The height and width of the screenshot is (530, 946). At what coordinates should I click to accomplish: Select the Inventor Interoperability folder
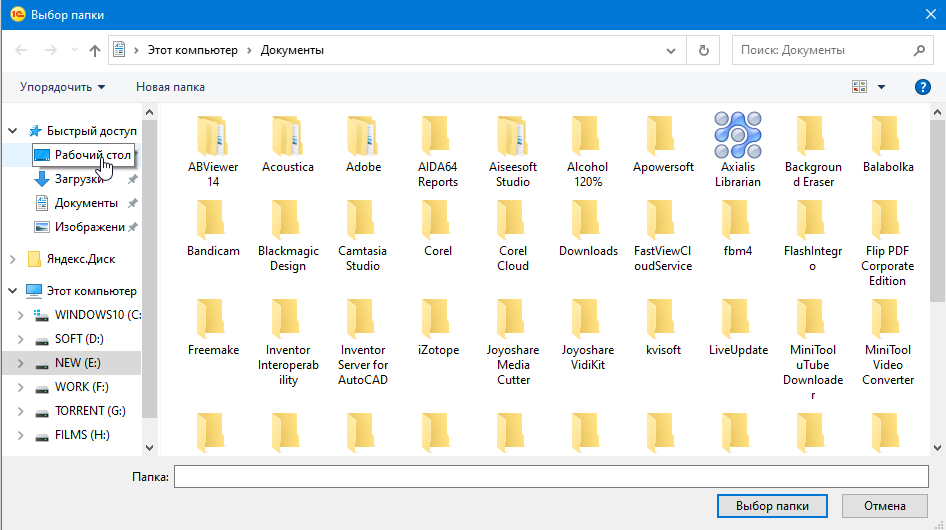pos(288,343)
